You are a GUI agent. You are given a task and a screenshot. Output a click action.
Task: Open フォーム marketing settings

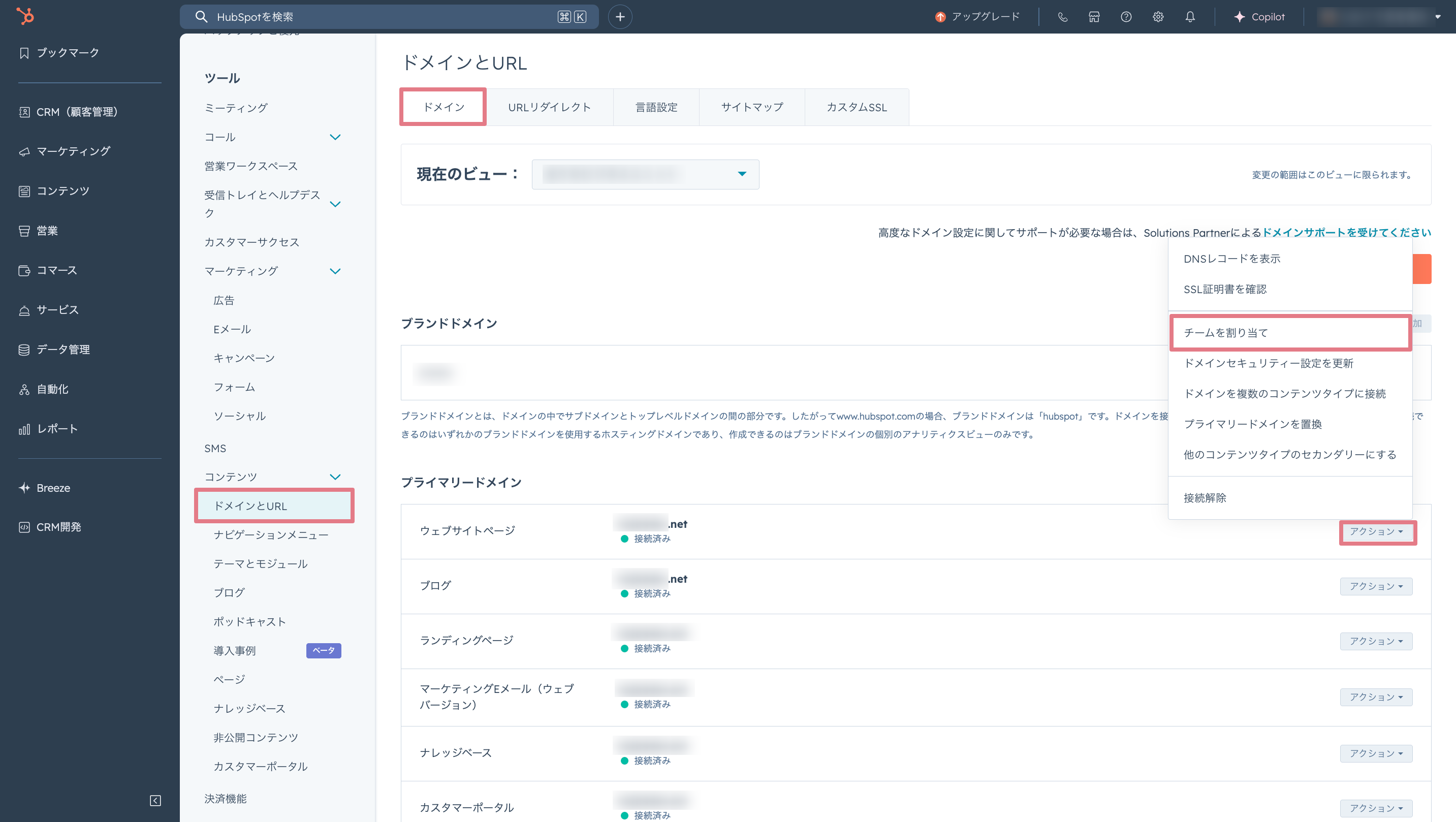(x=235, y=387)
